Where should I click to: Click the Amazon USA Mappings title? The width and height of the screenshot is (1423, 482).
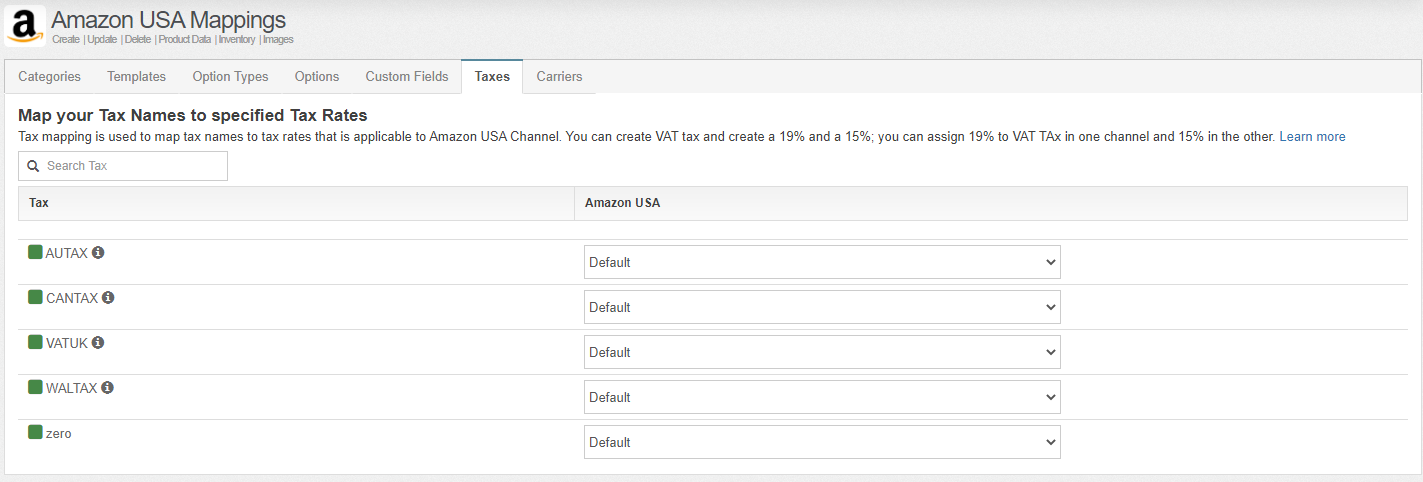click(x=168, y=20)
